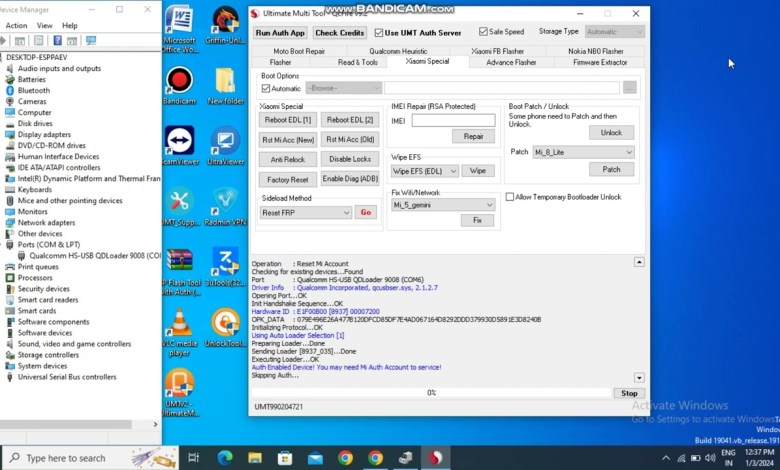Open the Bandicam desktop icon
This screenshot has height=470, width=780.
(180, 84)
